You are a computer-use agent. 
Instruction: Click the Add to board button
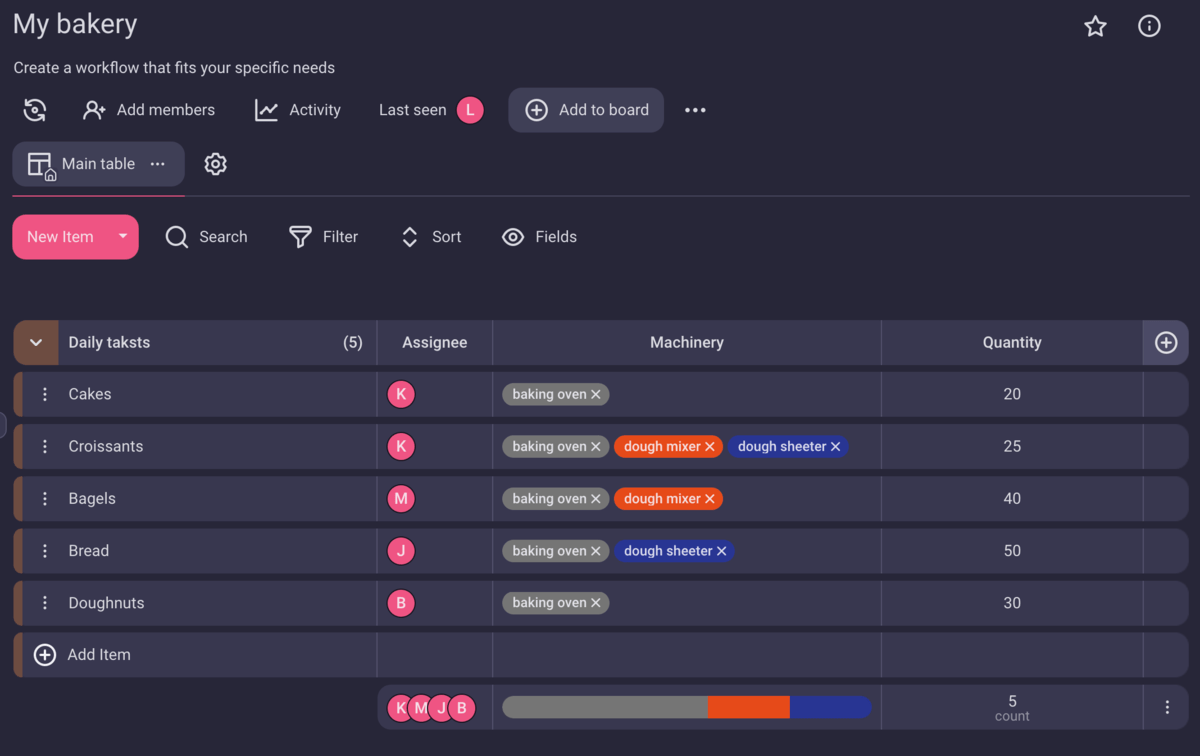click(586, 110)
